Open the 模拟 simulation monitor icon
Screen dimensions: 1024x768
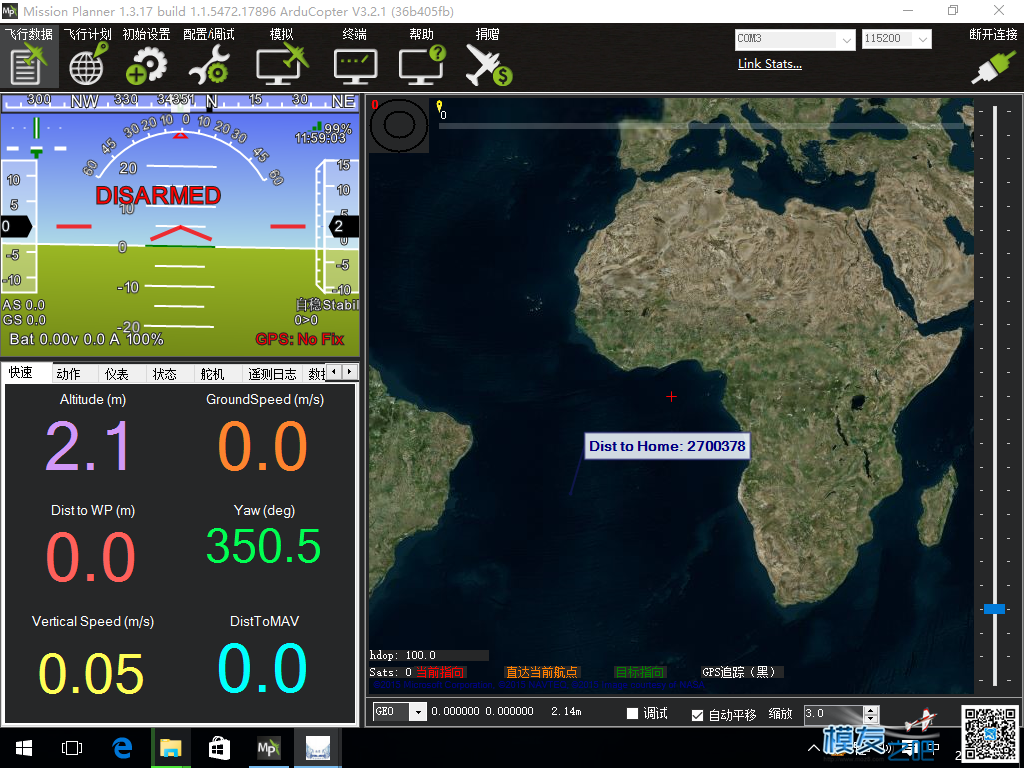(x=281, y=65)
